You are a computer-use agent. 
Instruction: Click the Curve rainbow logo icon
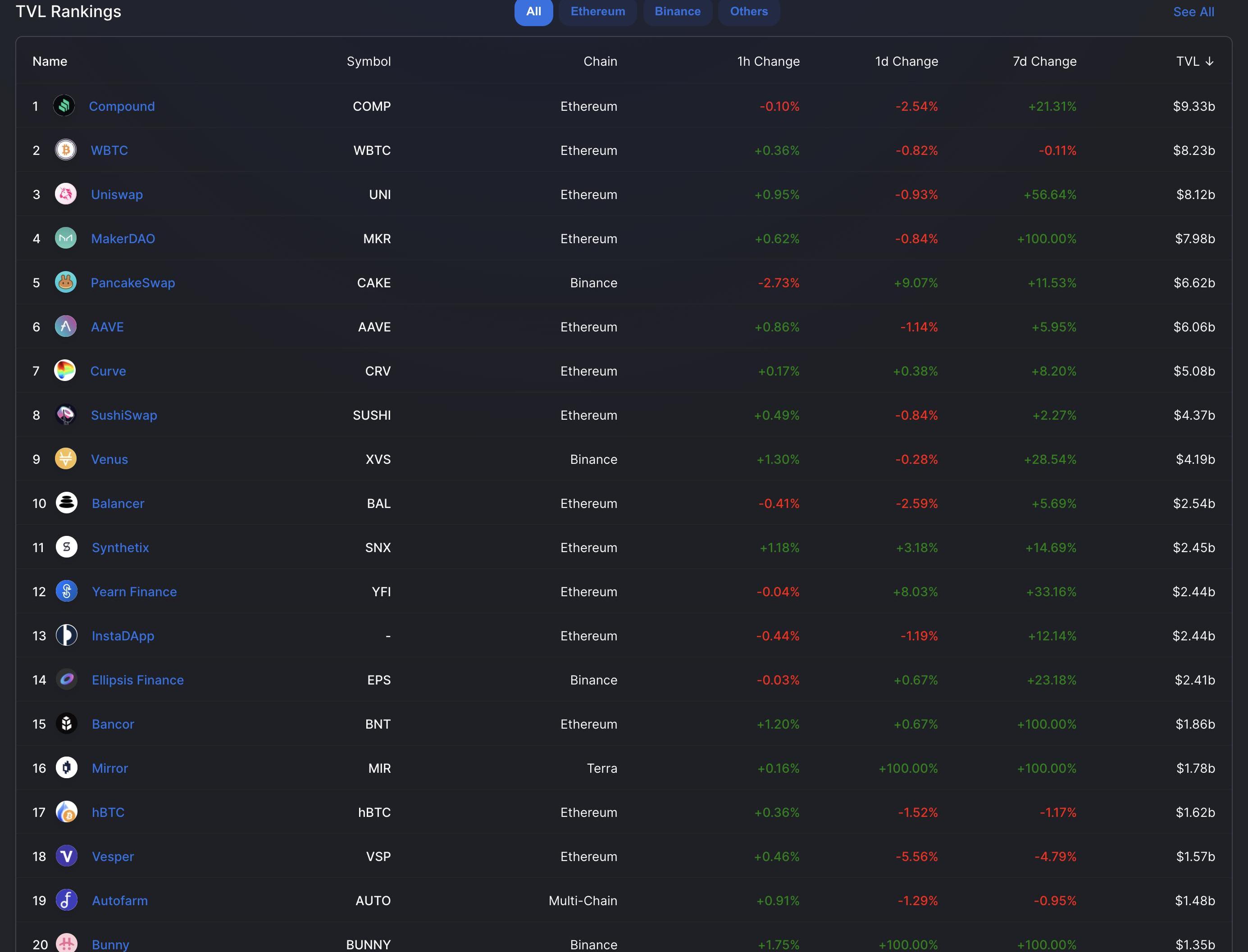(65, 371)
